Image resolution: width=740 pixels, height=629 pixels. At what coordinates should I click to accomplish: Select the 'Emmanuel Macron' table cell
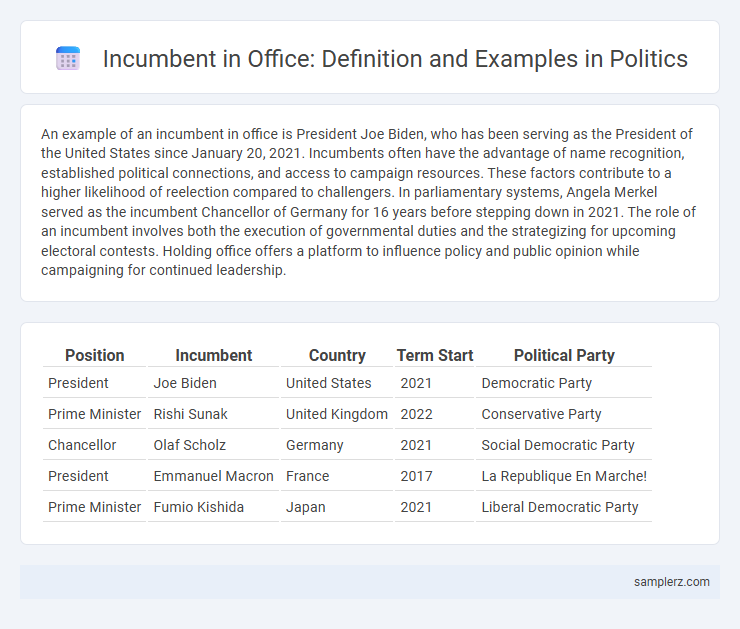click(x=213, y=476)
